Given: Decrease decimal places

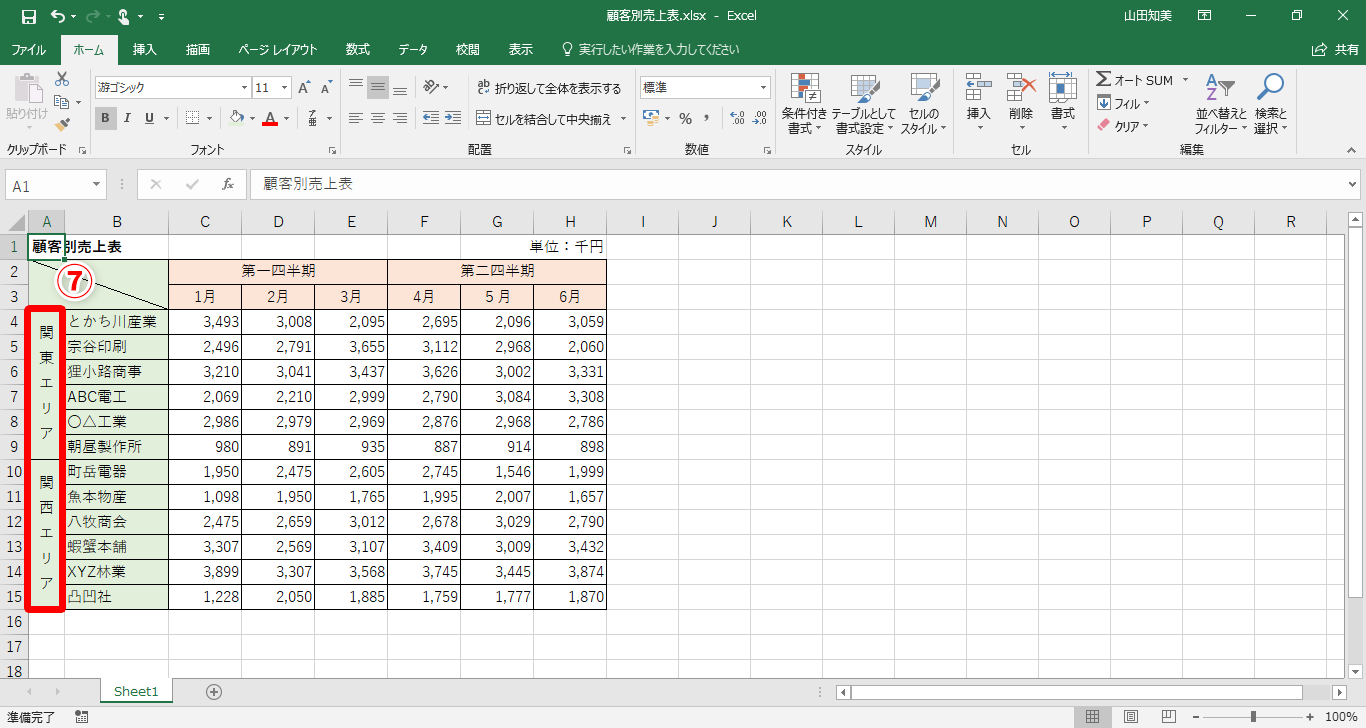Looking at the screenshot, I should [761, 118].
